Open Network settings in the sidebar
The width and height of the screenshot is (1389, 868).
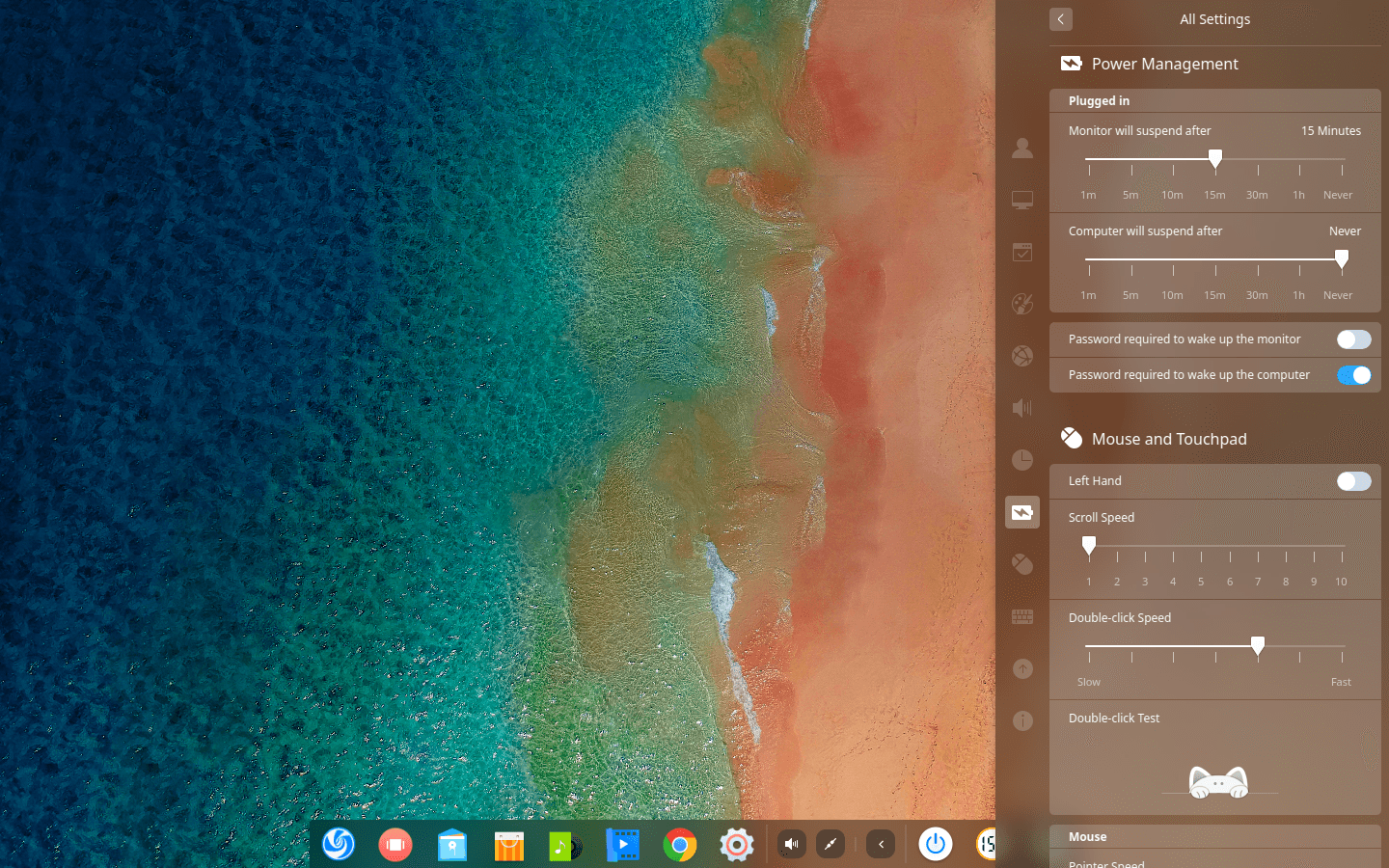[1021, 355]
